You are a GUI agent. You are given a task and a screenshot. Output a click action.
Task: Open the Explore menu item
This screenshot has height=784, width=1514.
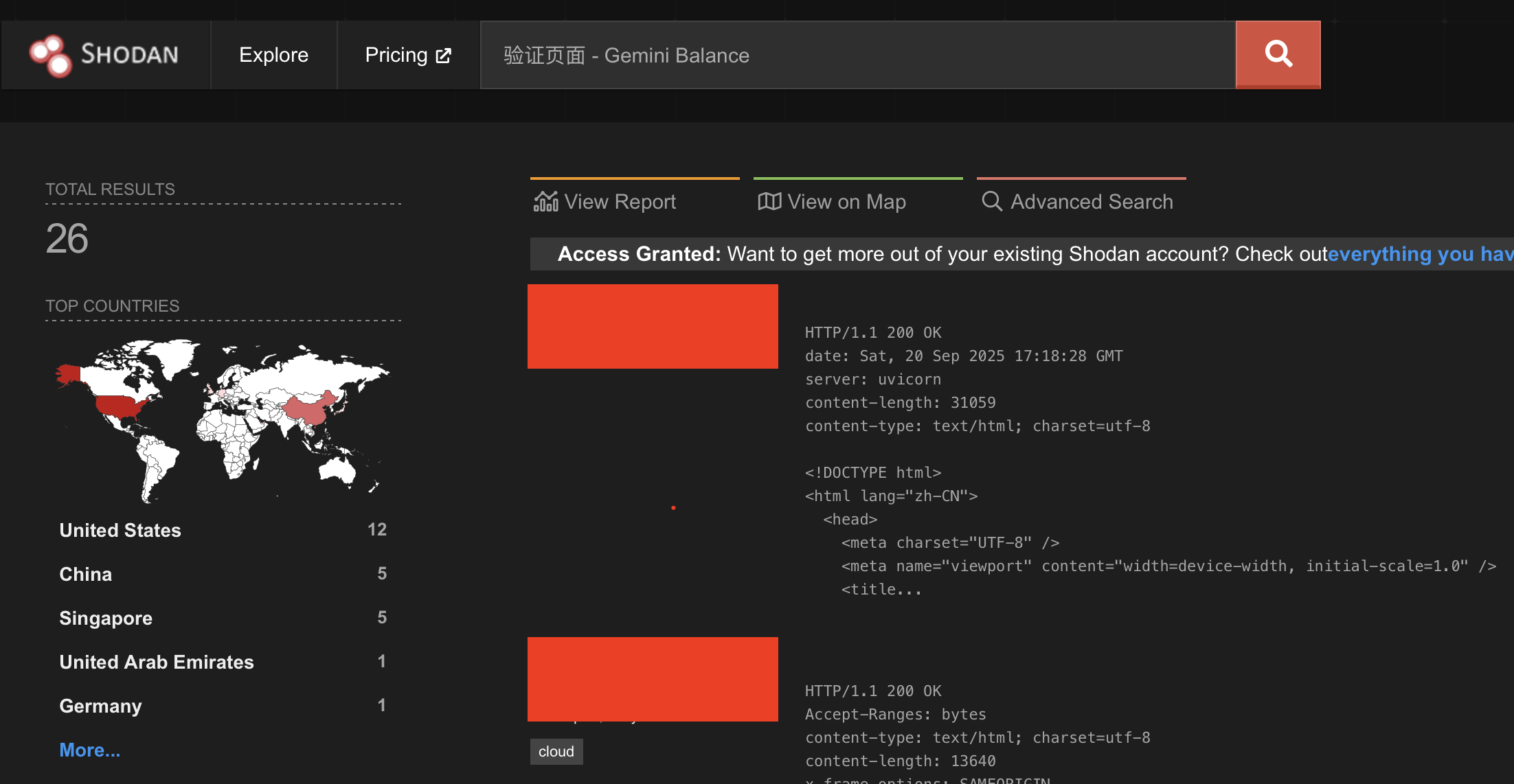(x=273, y=55)
